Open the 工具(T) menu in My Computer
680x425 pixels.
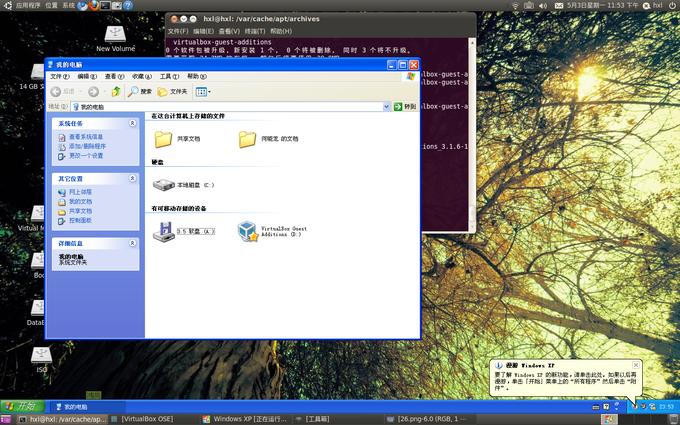[169, 76]
